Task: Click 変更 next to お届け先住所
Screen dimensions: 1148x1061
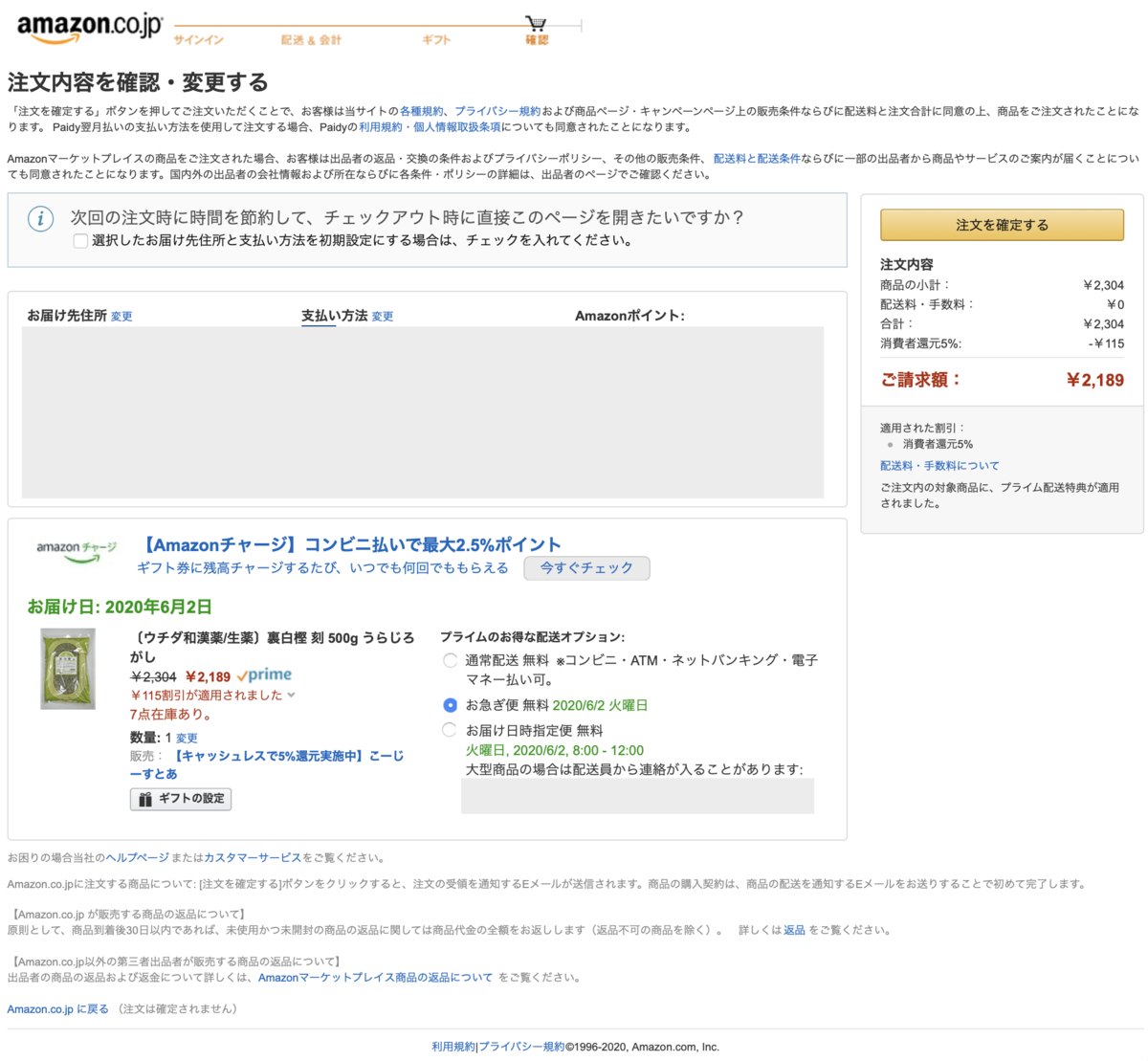Action: tap(121, 315)
